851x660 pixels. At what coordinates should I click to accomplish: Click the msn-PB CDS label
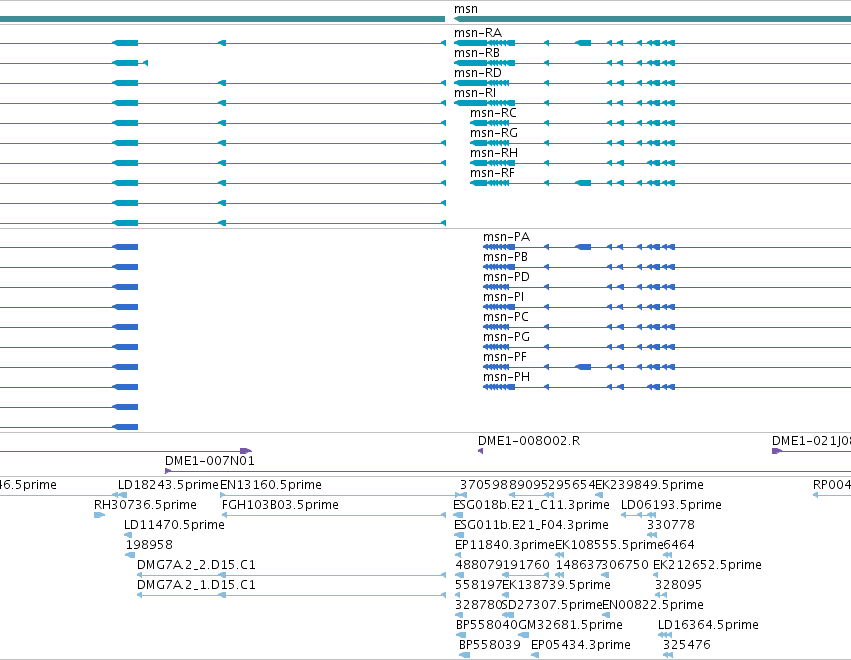click(505, 257)
